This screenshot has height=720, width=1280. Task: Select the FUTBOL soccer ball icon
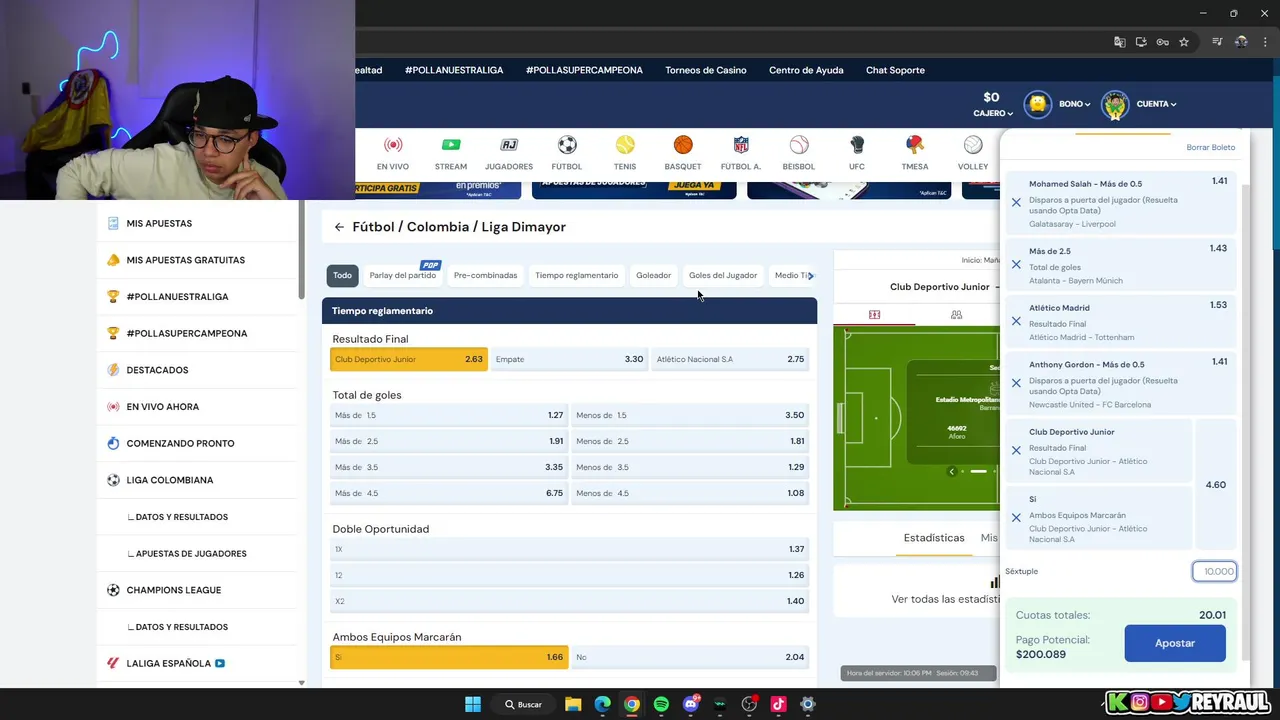(567, 145)
